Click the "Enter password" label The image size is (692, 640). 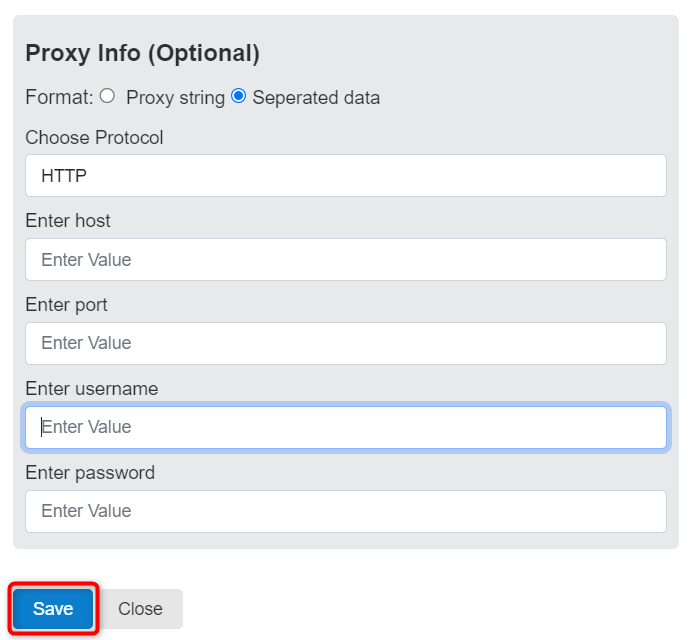click(x=90, y=473)
